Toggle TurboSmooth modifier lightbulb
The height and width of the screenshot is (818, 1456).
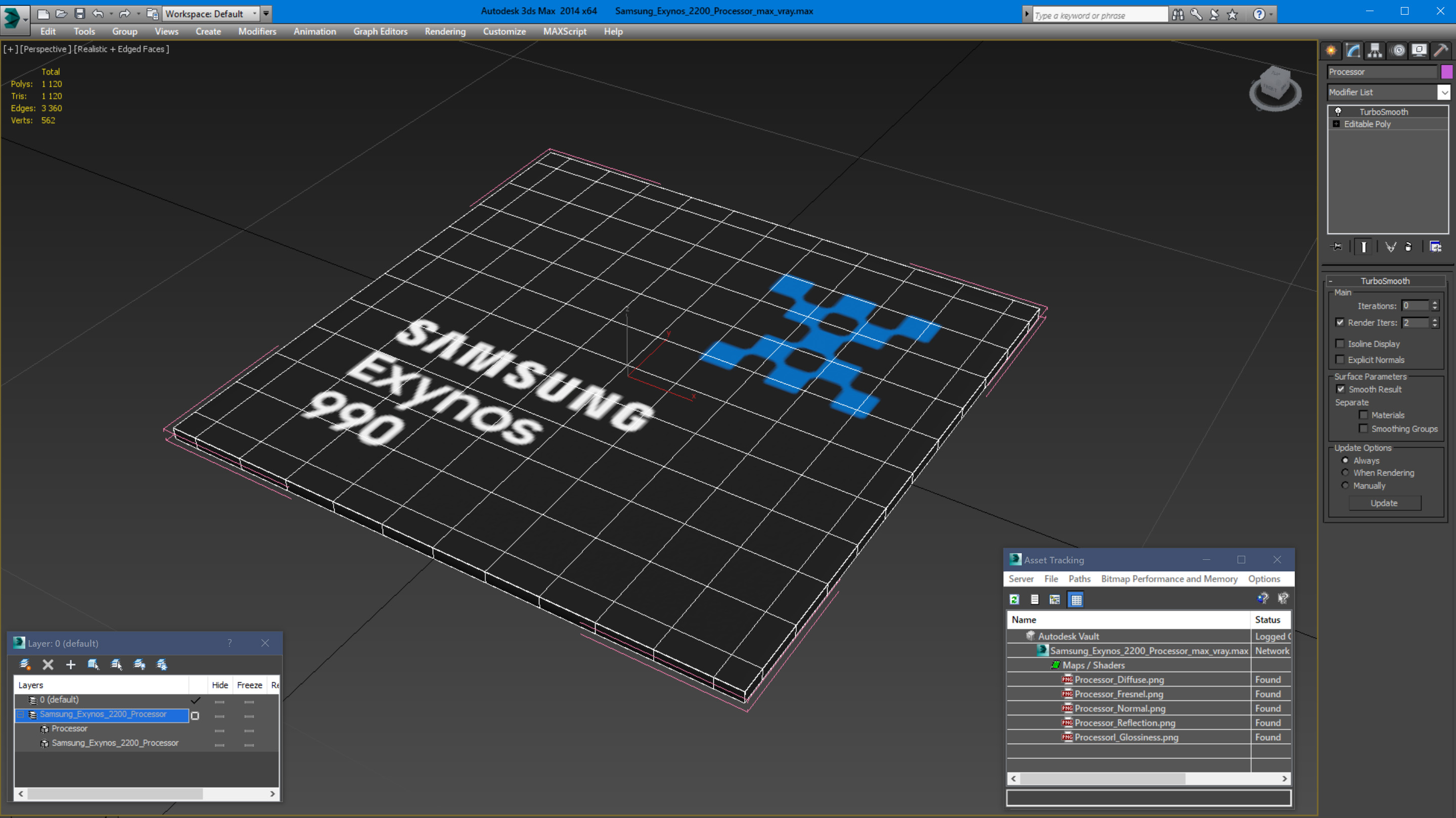point(1338,111)
